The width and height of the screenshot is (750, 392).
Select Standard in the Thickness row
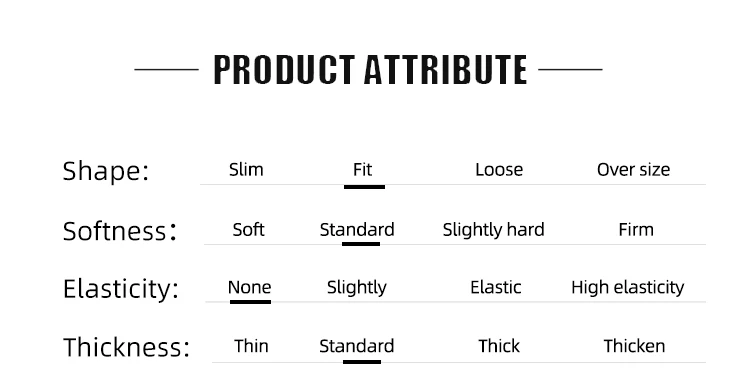click(x=356, y=346)
